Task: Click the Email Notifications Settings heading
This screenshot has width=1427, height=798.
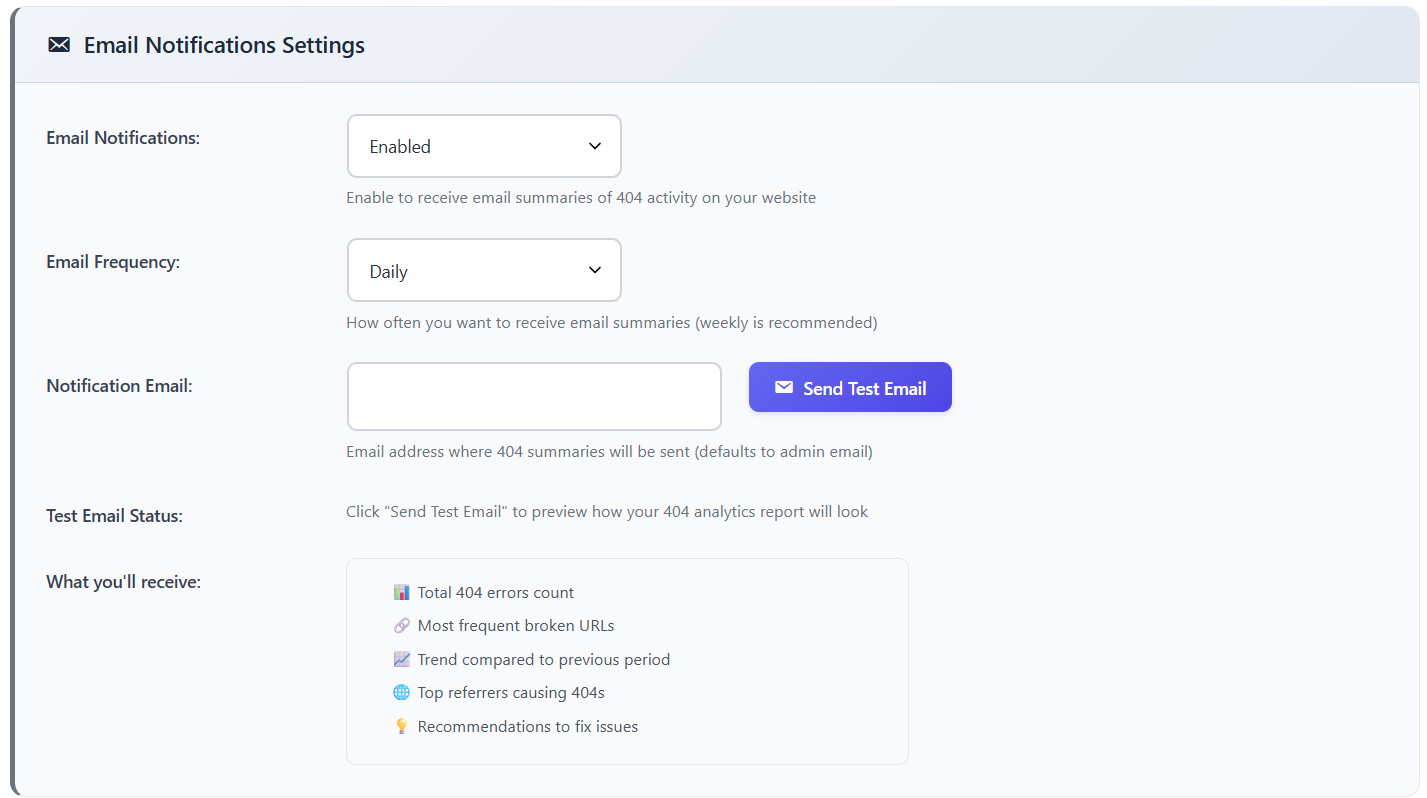Action: tap(224, 45)
